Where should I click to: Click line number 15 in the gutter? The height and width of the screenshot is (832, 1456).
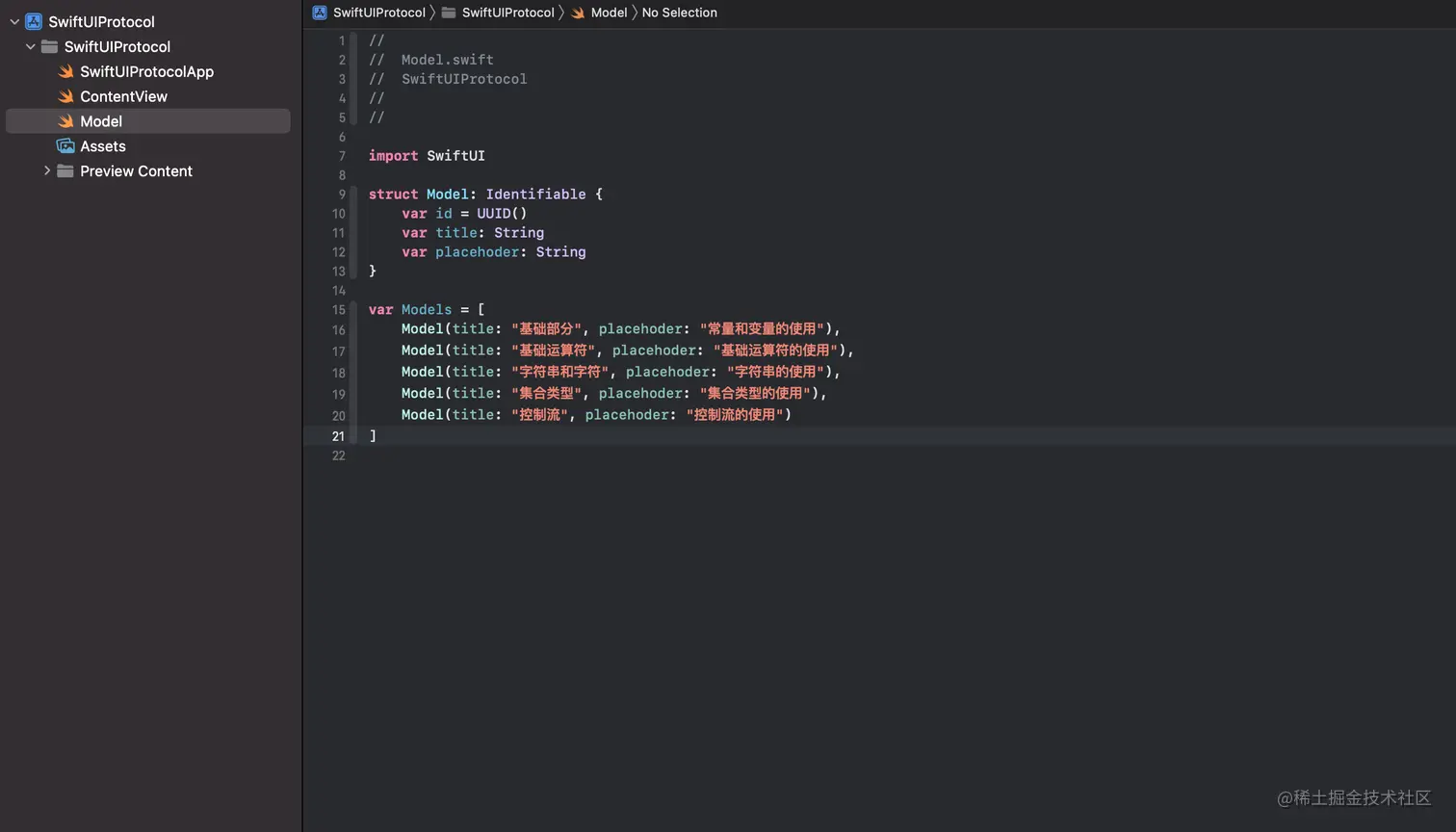tap(339, 310)
